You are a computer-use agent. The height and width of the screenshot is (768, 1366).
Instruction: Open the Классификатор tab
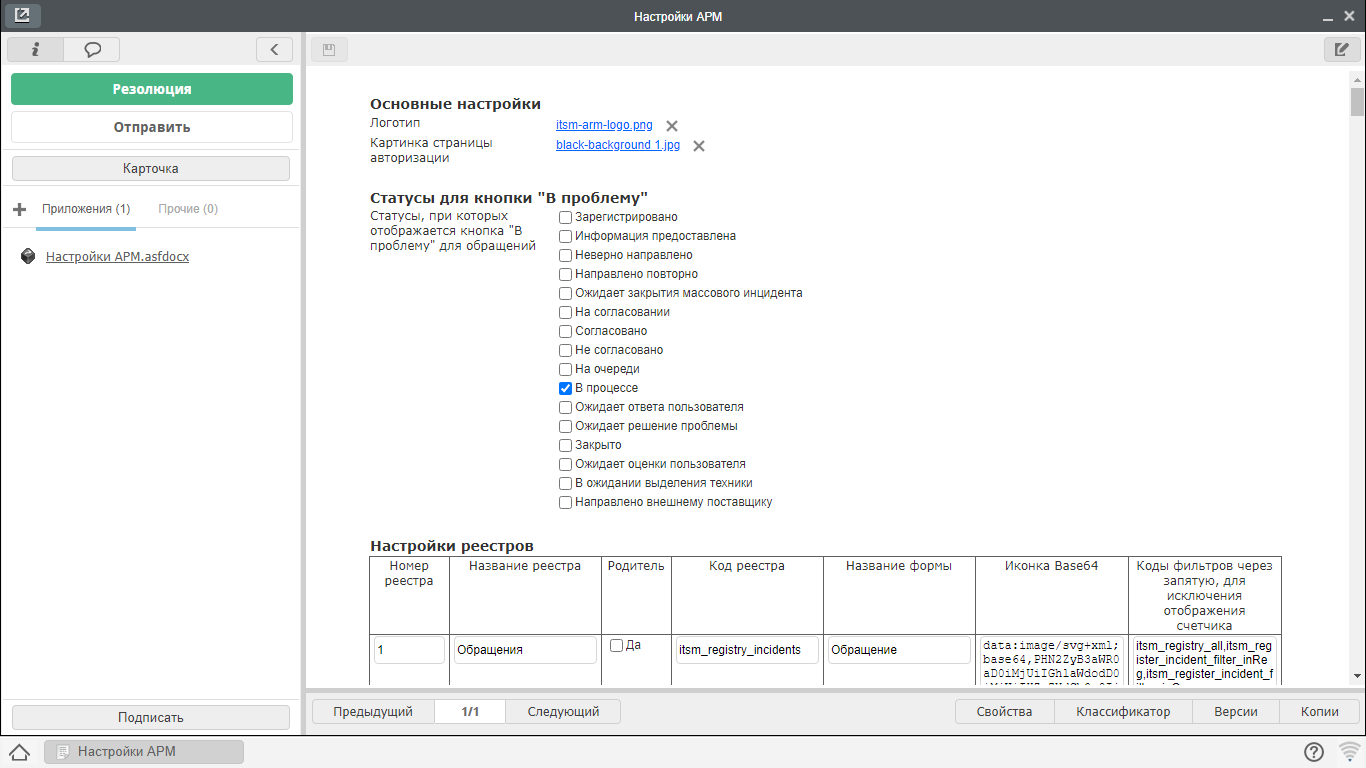click(x=1123, y=712)
